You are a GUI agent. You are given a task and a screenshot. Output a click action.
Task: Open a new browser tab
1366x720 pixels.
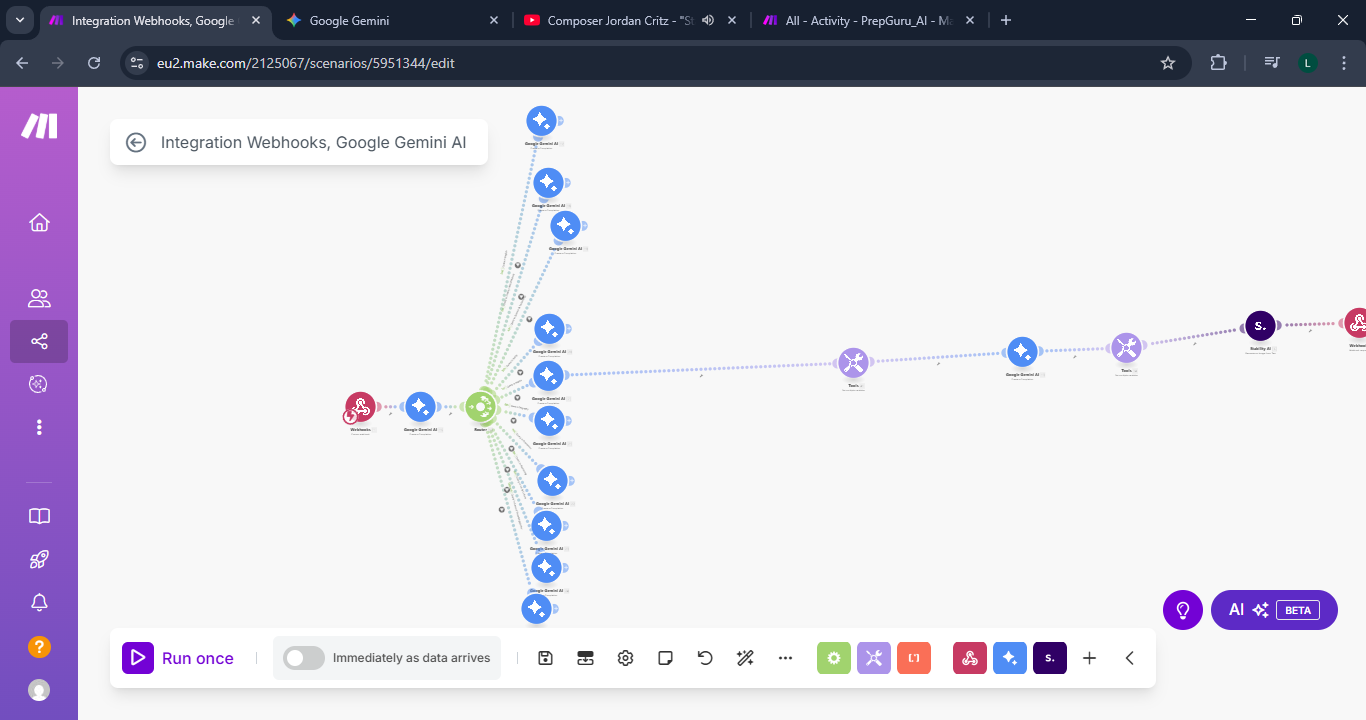click(x=1006, y=20)
